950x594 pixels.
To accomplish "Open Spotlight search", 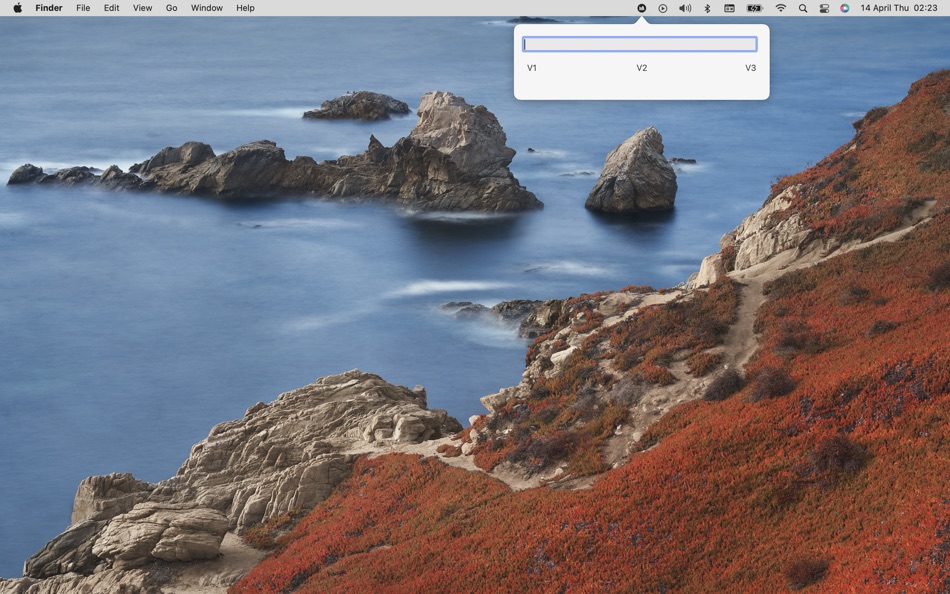I will 803,8.
